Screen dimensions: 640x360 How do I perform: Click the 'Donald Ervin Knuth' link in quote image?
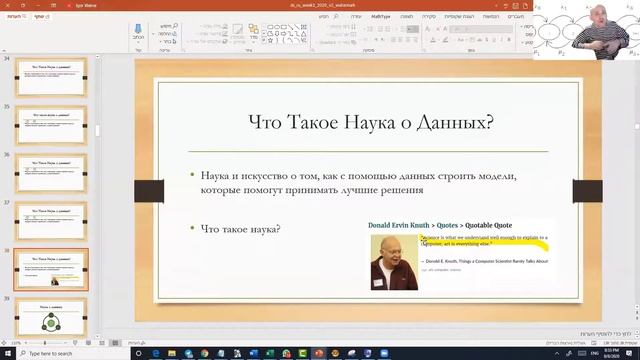(398, 225)
